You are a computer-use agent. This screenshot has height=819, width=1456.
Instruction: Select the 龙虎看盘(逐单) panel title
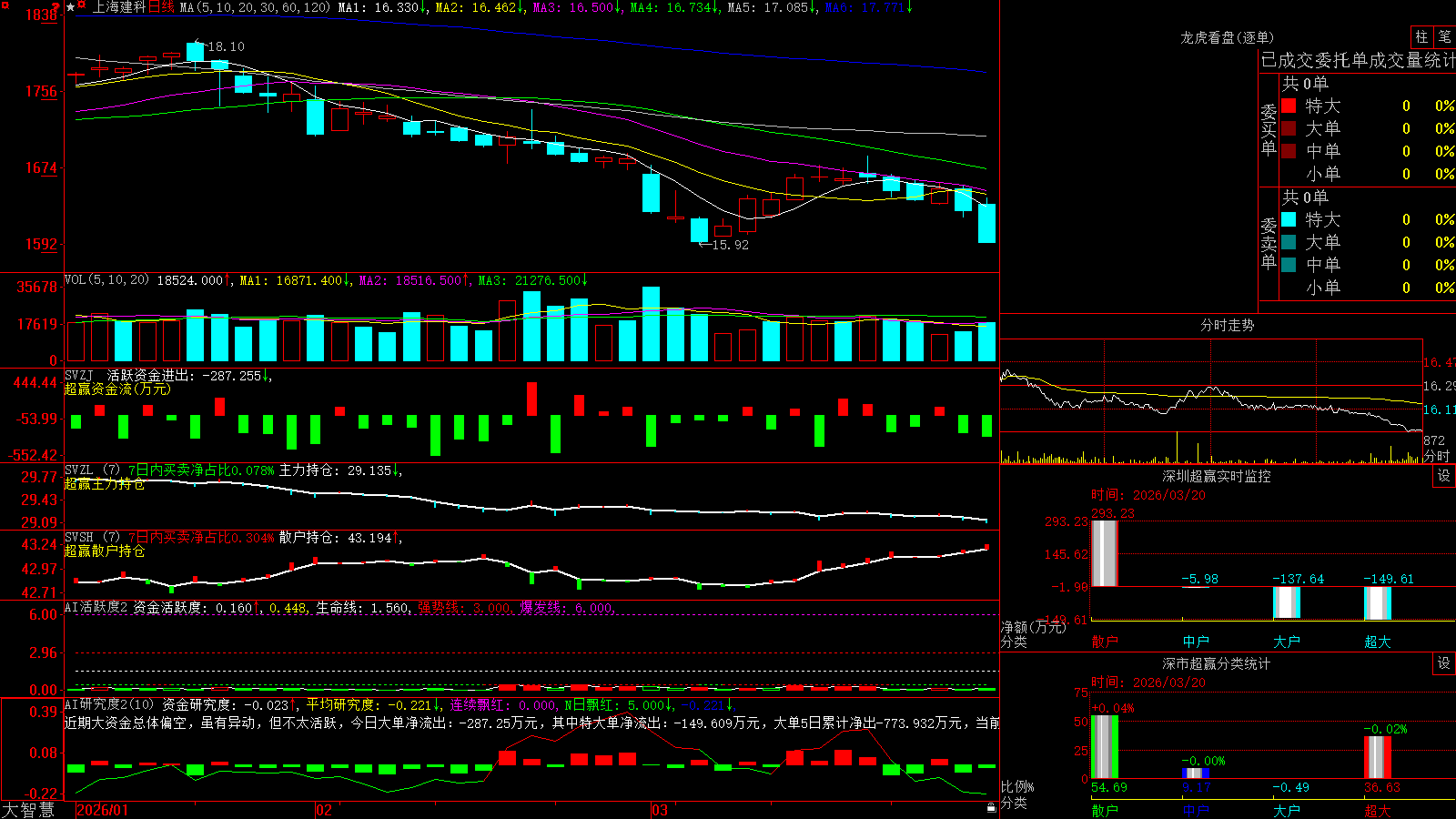pos(1227,37)
